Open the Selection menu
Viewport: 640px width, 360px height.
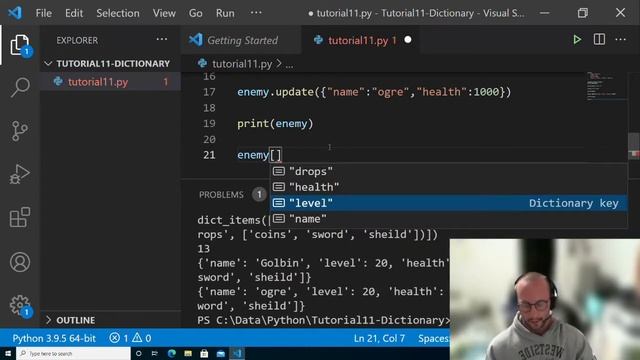point(118,13)
